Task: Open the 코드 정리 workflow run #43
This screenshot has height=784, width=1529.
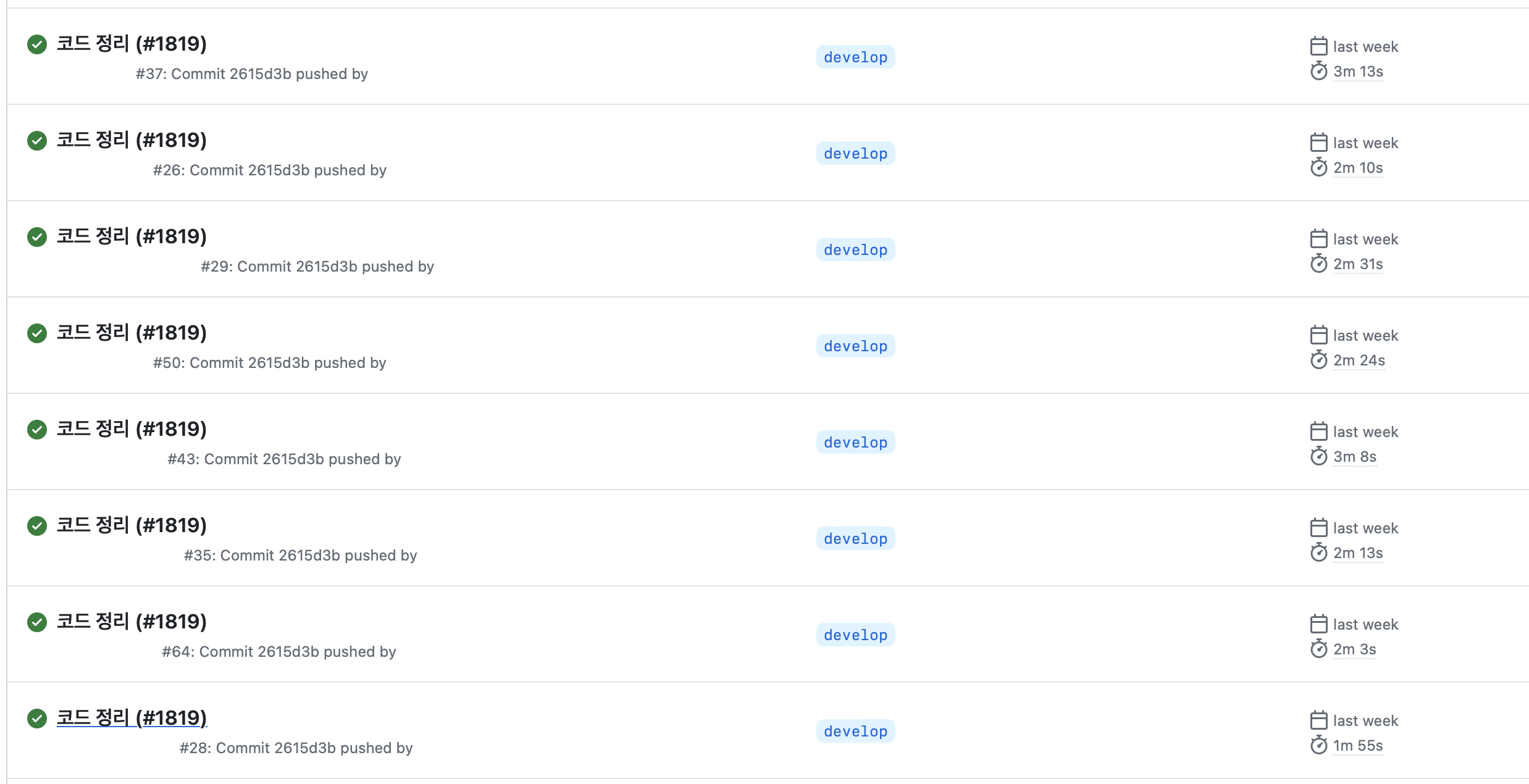Action: [x=132, y=429]
